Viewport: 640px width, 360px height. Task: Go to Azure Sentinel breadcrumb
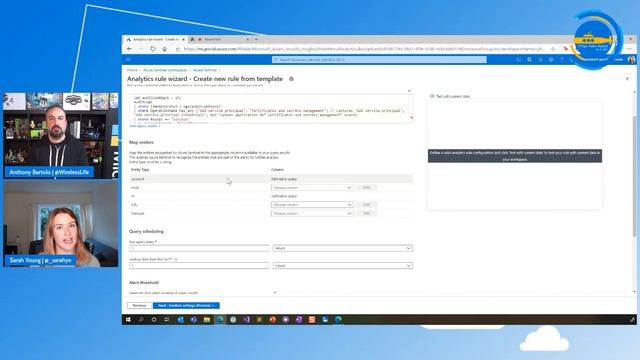coord(204,70)
